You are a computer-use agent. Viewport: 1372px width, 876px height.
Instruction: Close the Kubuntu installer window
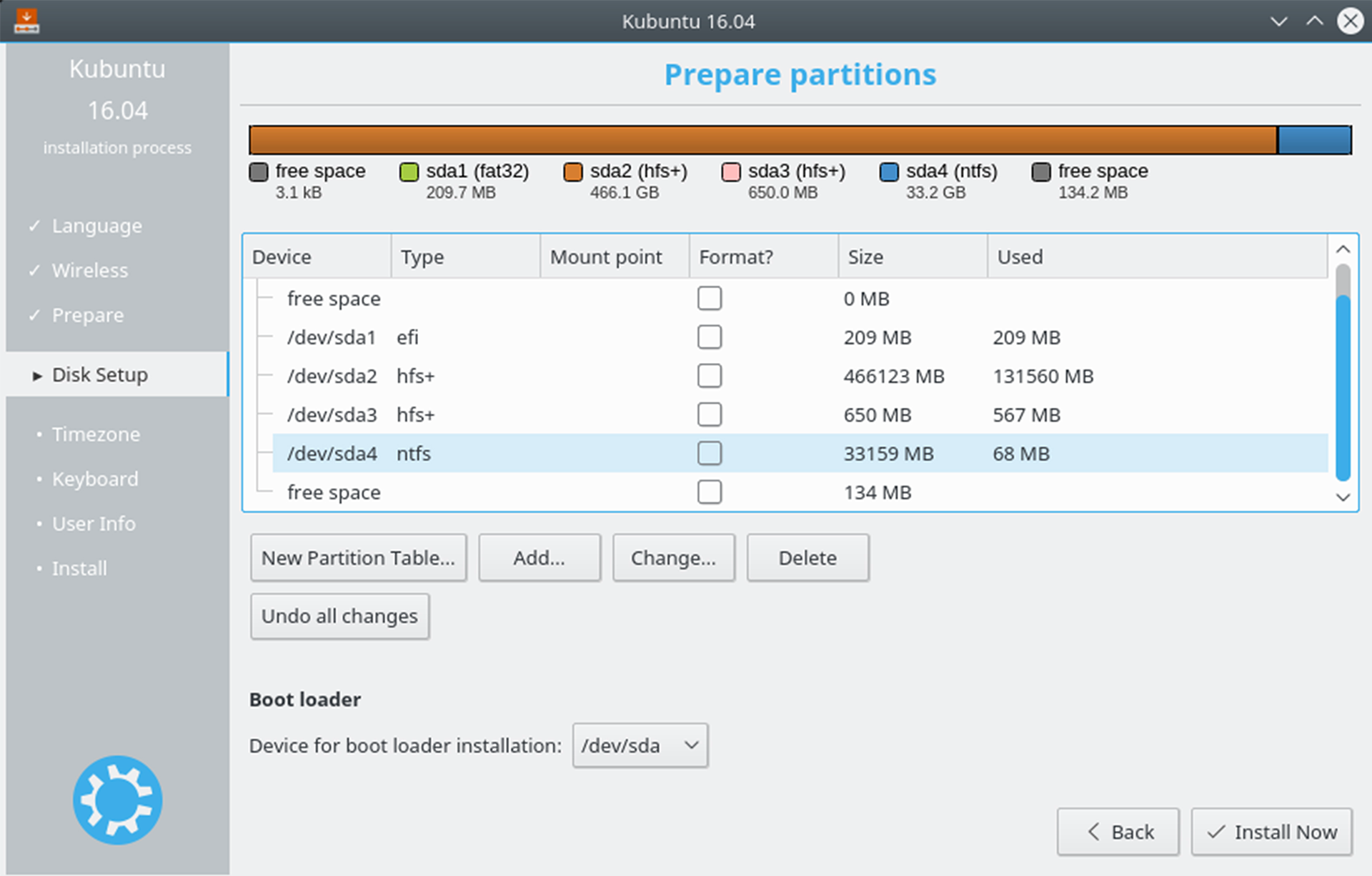click(1350, 21)
